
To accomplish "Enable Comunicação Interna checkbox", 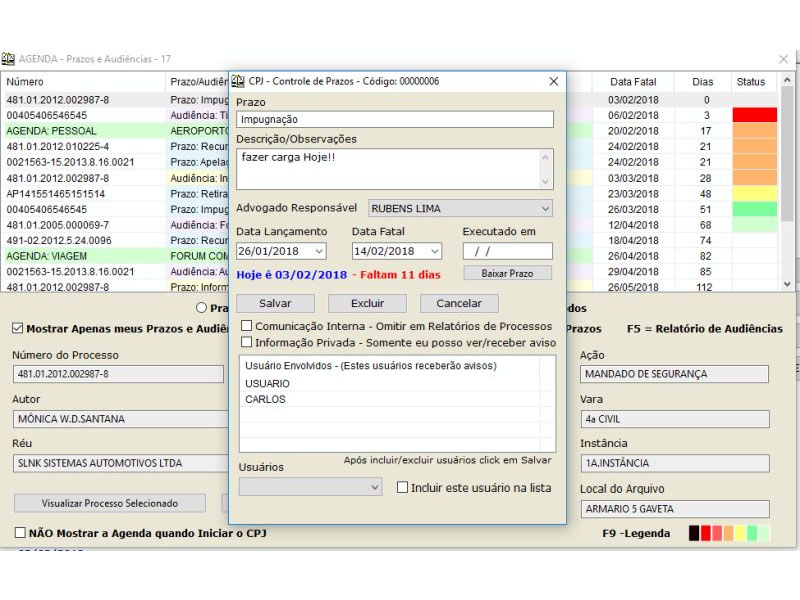I will click(247, 326).
